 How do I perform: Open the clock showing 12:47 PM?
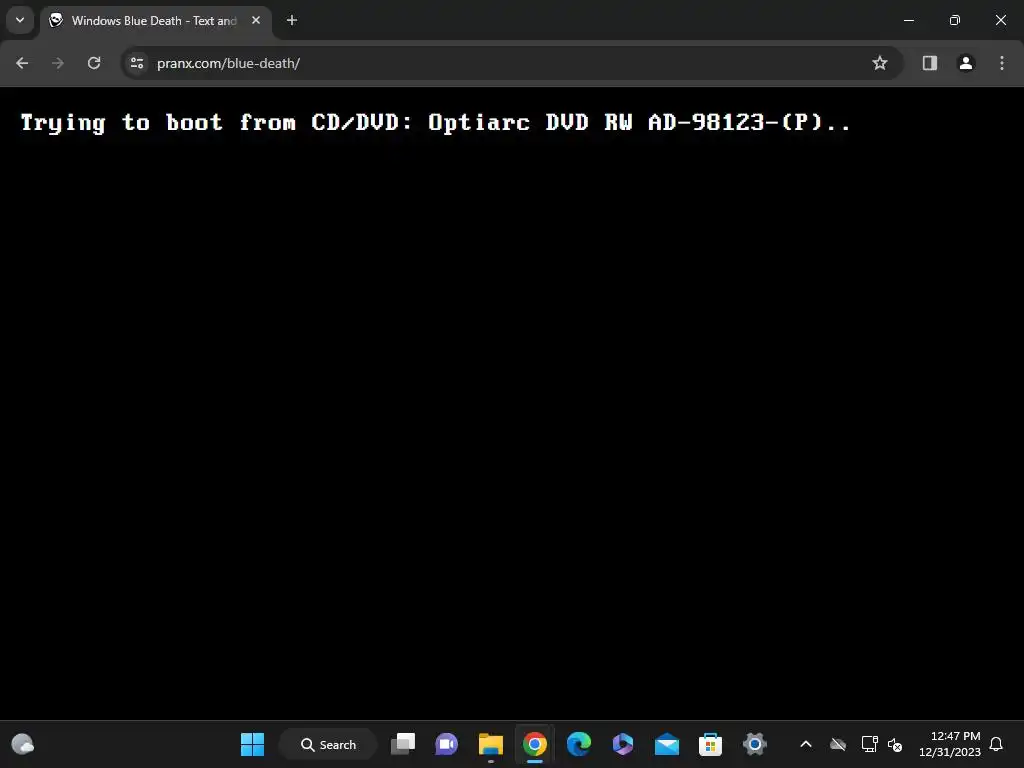(950, 744)
